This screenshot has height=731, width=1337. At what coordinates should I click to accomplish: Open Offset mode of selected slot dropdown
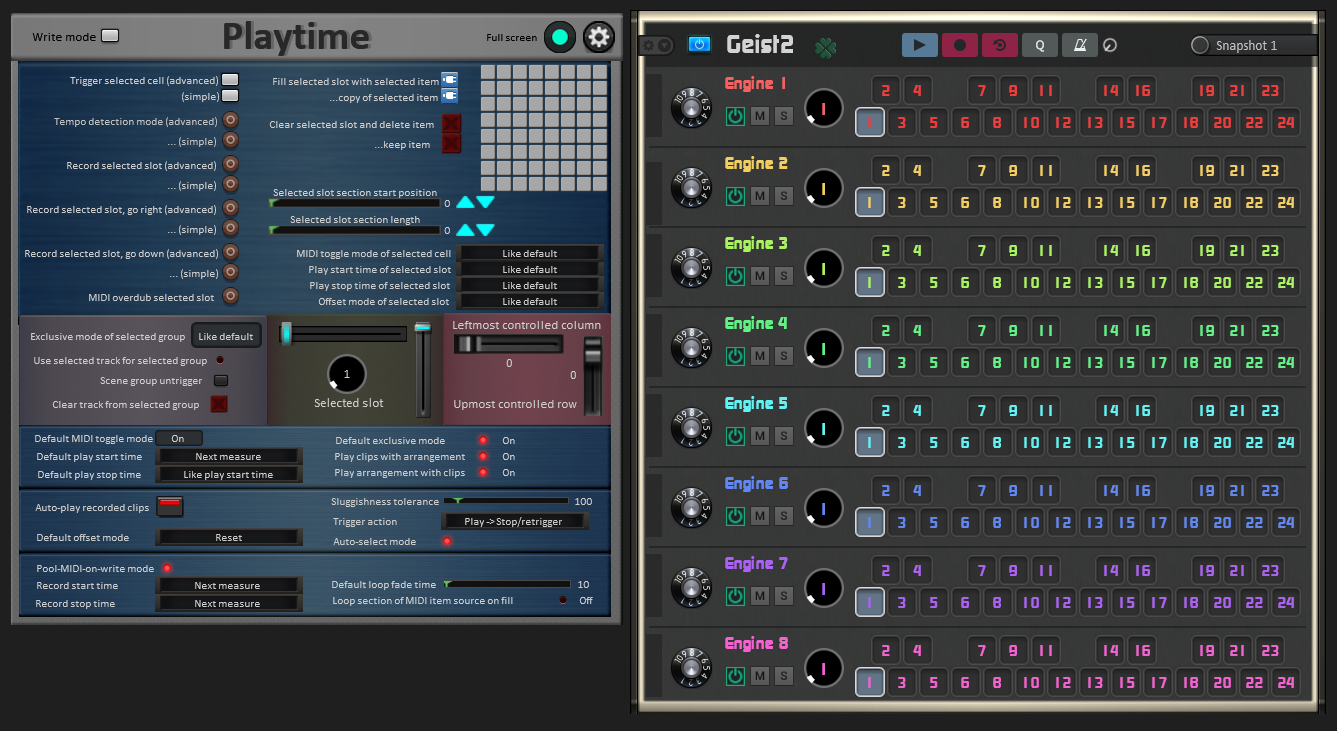click(530, 301)
